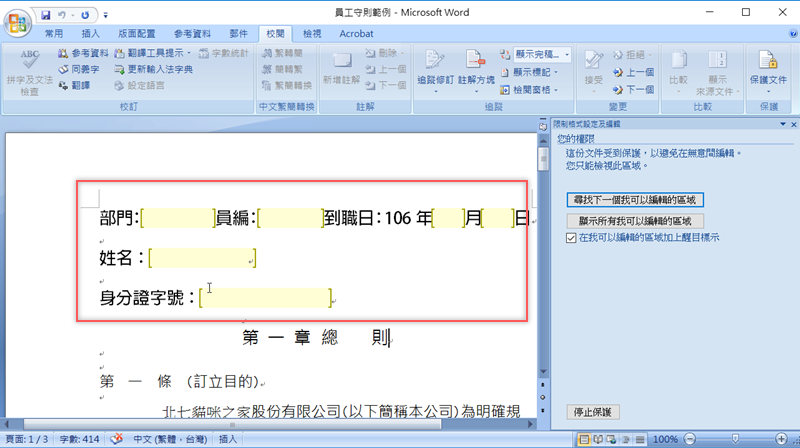Open 同義字 thesaurus

point(79,69)
